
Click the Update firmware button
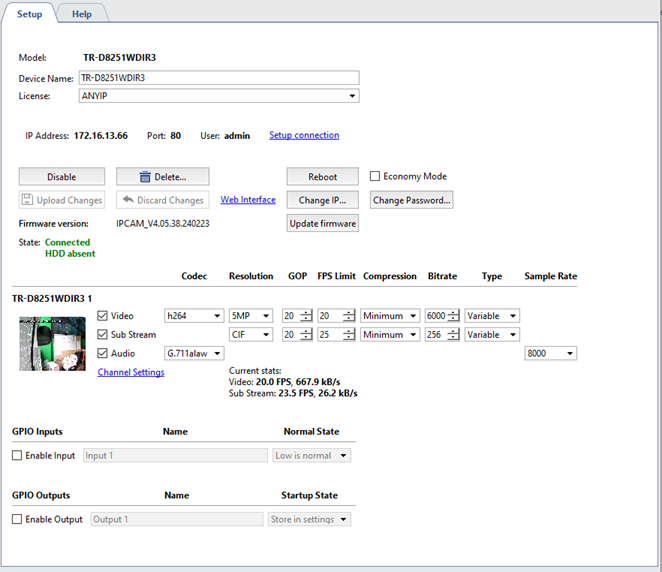(x=322, y=223)
